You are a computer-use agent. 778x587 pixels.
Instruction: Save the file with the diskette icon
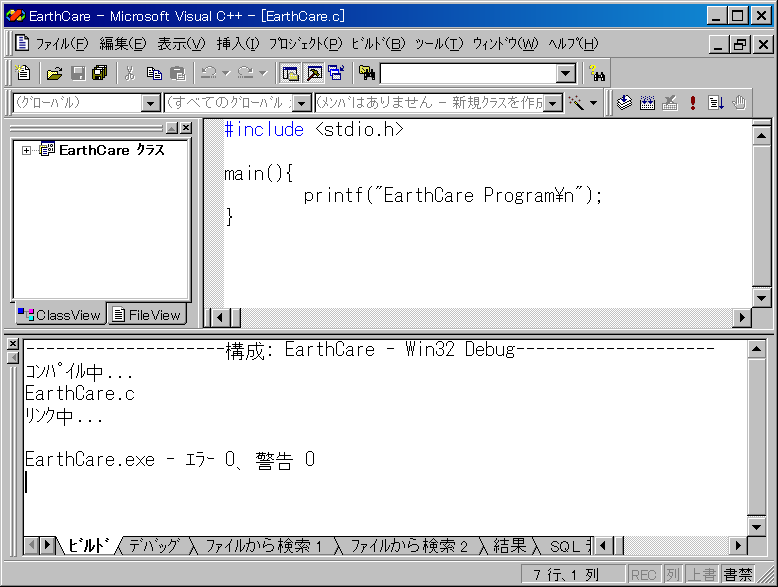[78, 73]
